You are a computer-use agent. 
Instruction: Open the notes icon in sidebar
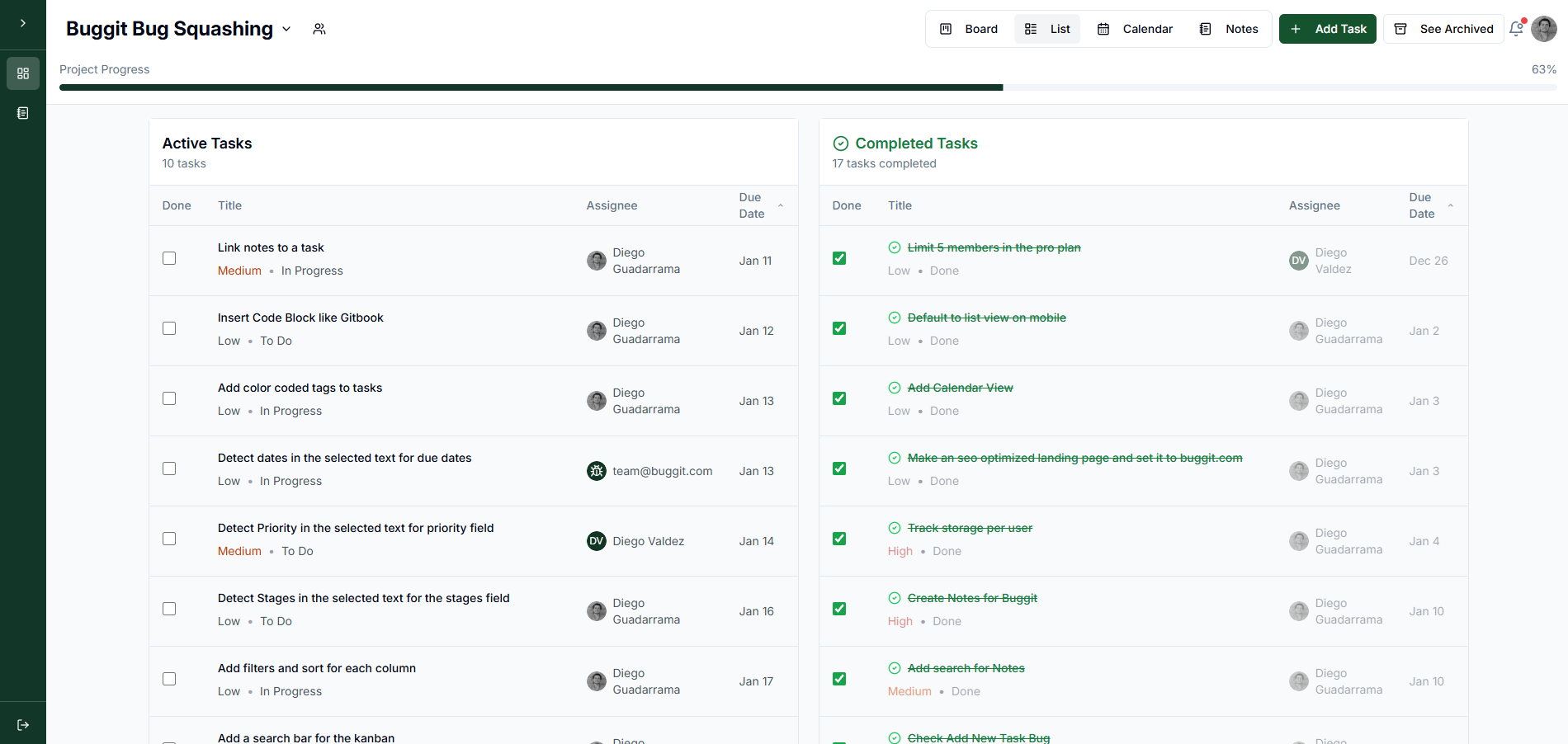point(23,113)
